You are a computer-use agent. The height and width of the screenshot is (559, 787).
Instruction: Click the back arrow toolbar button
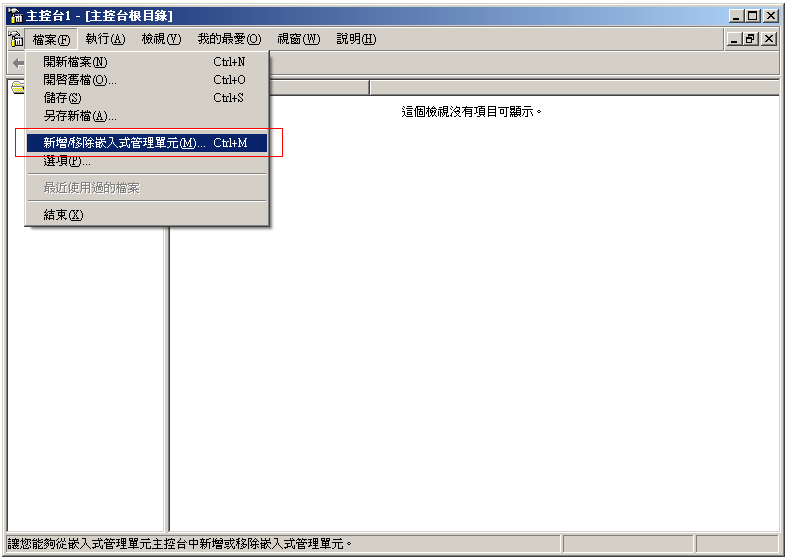click(18, 63)
